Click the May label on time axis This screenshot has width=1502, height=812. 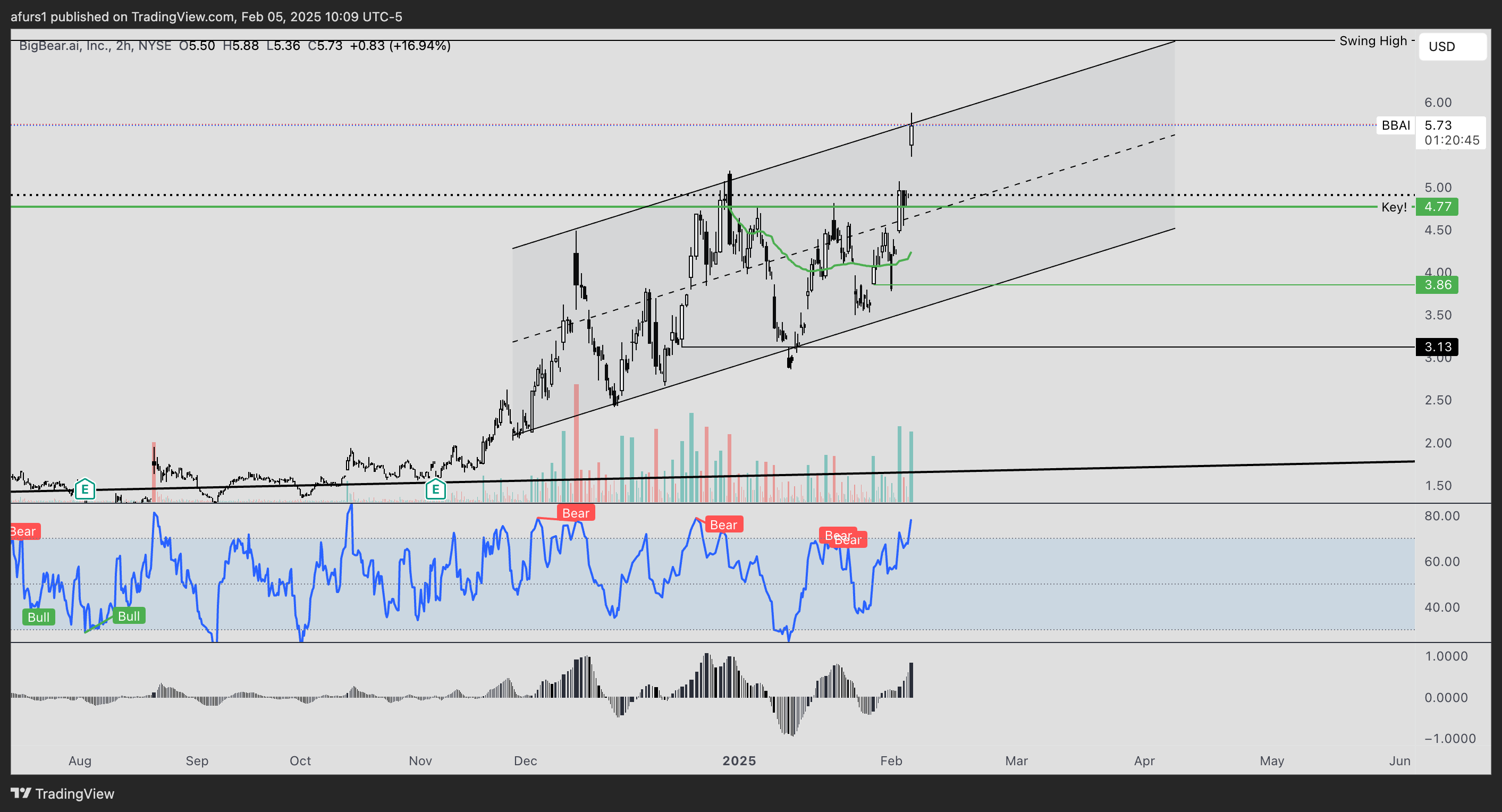[1272, 760]
